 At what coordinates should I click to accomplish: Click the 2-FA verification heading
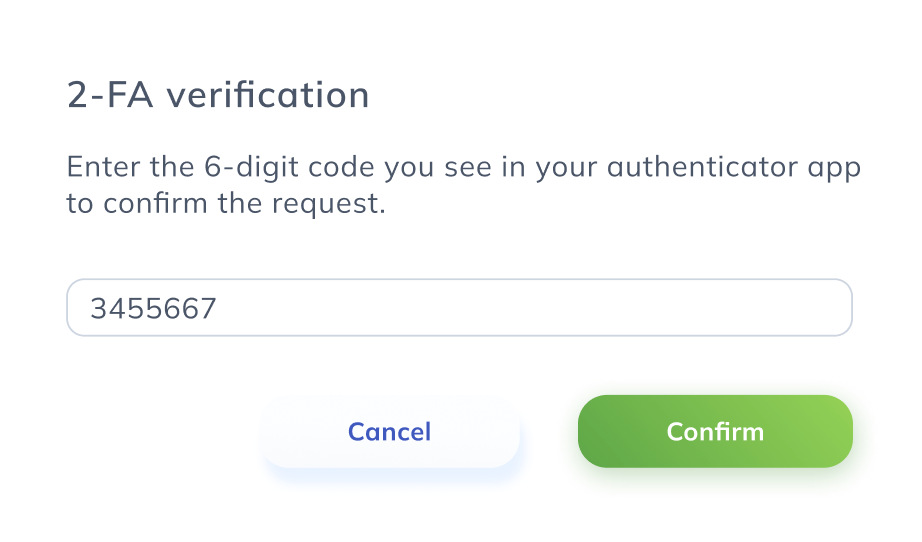(218, 95)
